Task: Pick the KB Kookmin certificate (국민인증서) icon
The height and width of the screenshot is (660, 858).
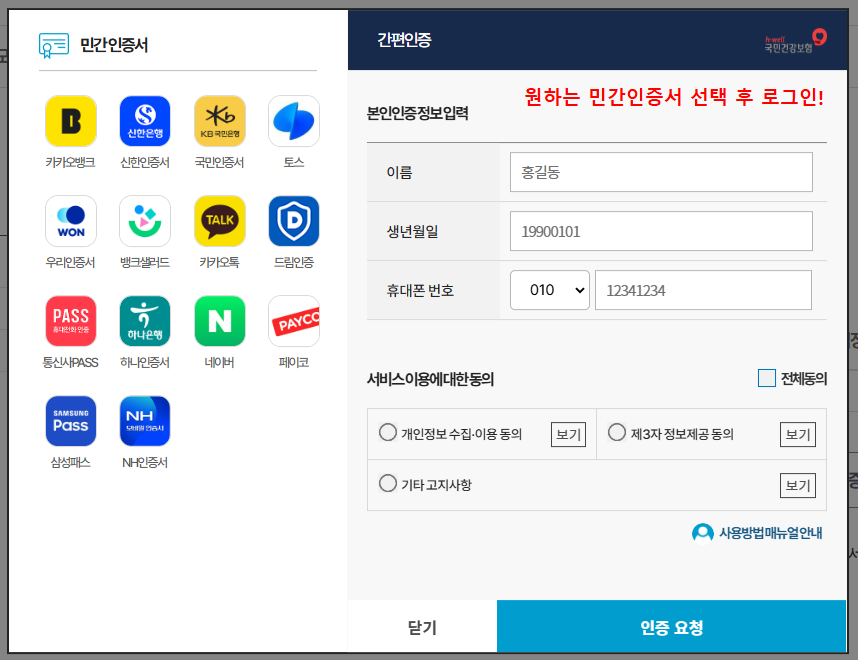Action: point(219,121)
